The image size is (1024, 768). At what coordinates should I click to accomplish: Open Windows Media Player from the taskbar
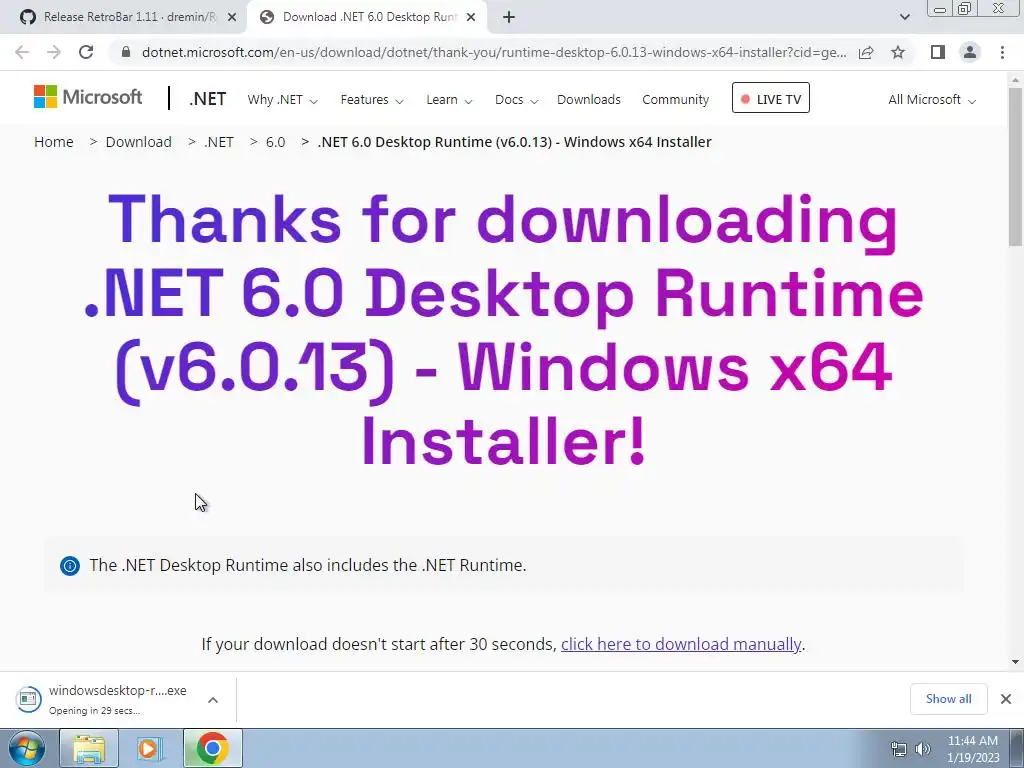pyautogui.click(x=150, y=748)
